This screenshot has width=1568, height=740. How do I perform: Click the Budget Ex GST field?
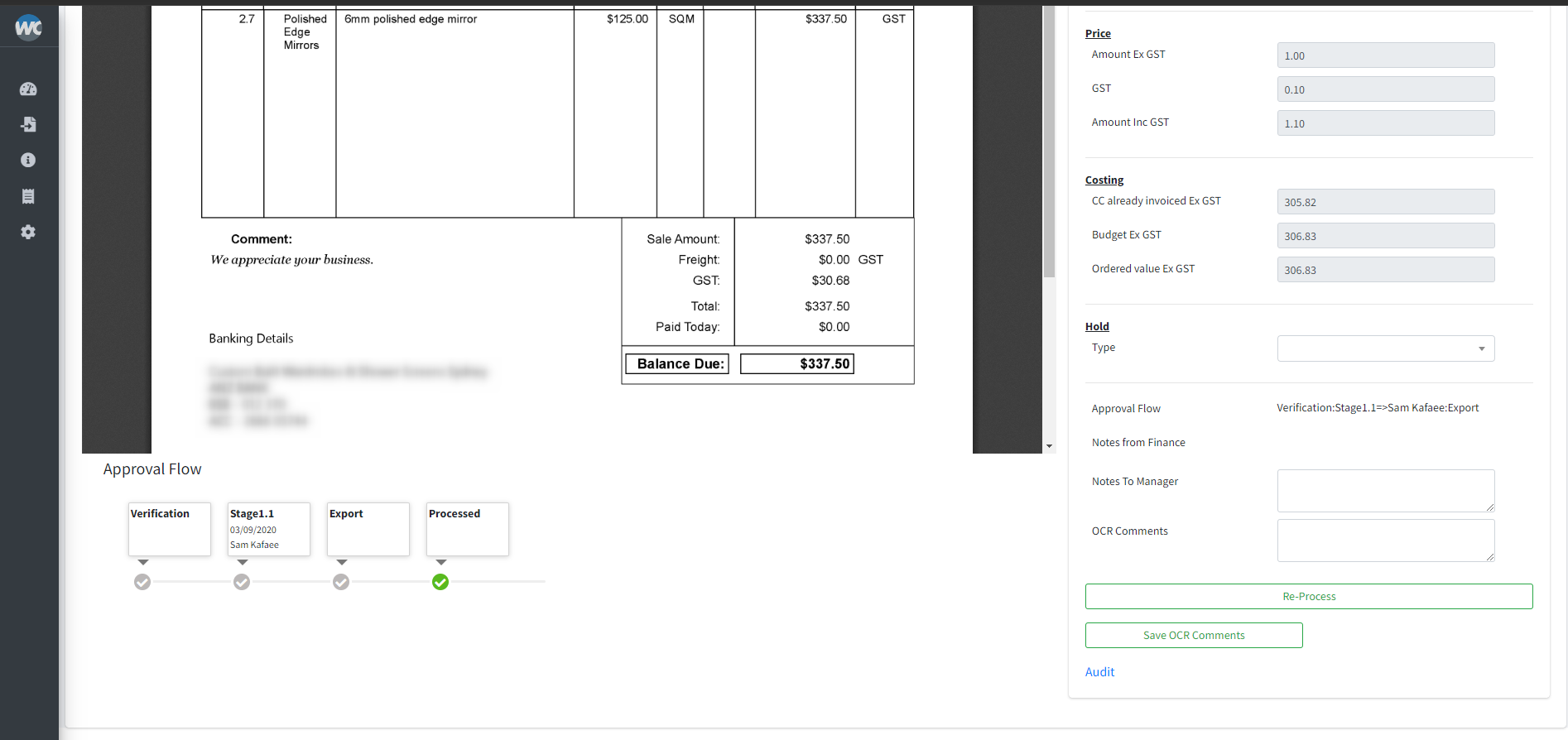coord(1386,236)
